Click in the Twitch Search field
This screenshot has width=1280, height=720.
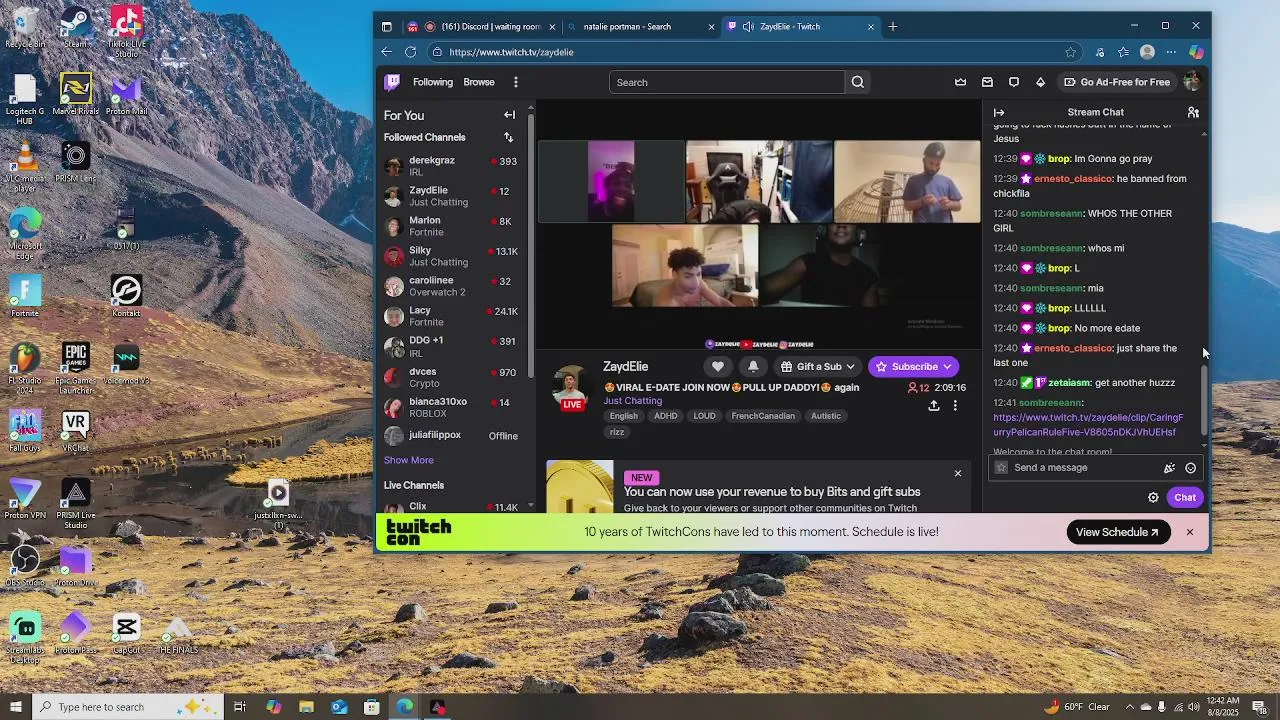tap(727, 82)
